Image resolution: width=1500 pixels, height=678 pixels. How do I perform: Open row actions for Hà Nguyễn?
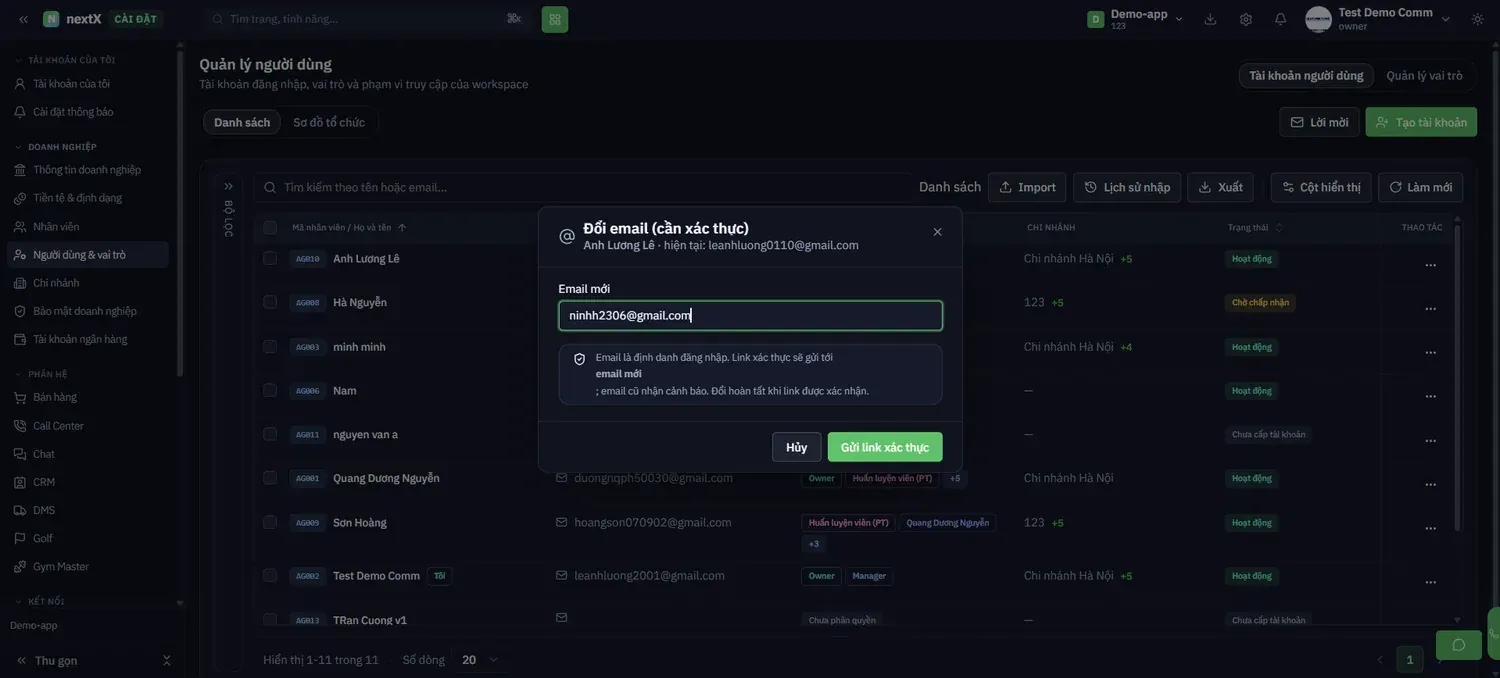point(1430,309)
